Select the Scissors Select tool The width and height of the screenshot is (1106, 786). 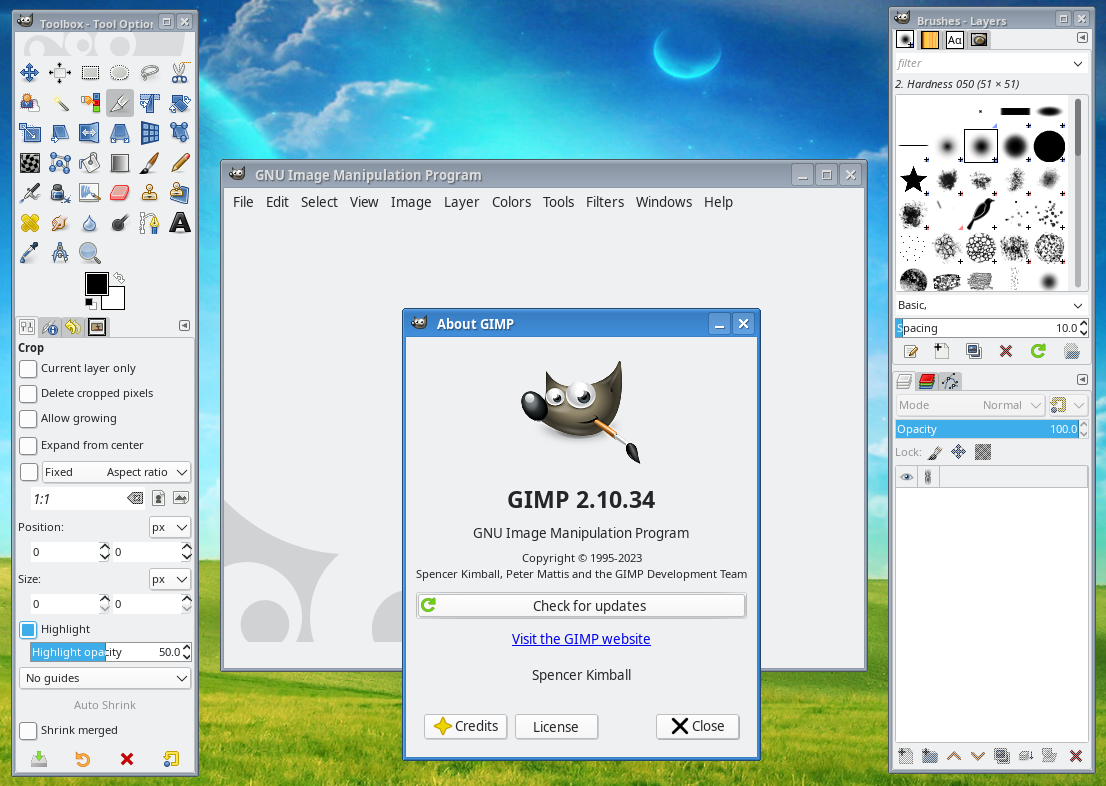tap(180, 73)
